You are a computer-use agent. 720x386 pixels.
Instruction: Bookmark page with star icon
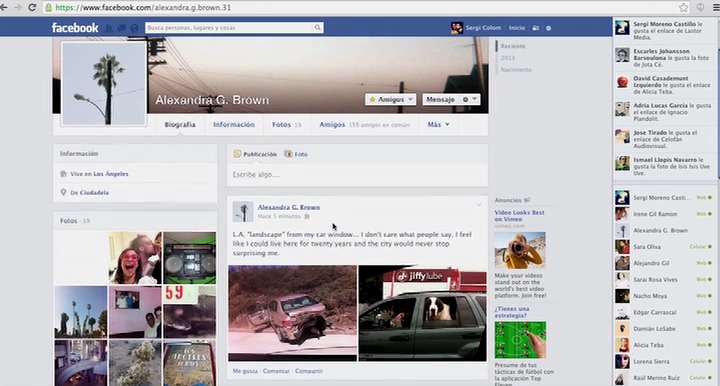(x=684, y=7)
